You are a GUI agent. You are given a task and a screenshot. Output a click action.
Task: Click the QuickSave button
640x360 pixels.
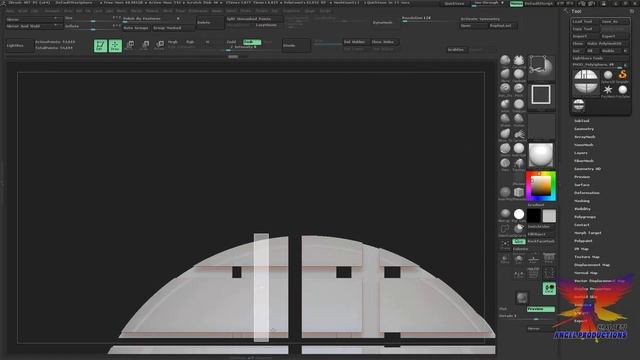point(454,4)
